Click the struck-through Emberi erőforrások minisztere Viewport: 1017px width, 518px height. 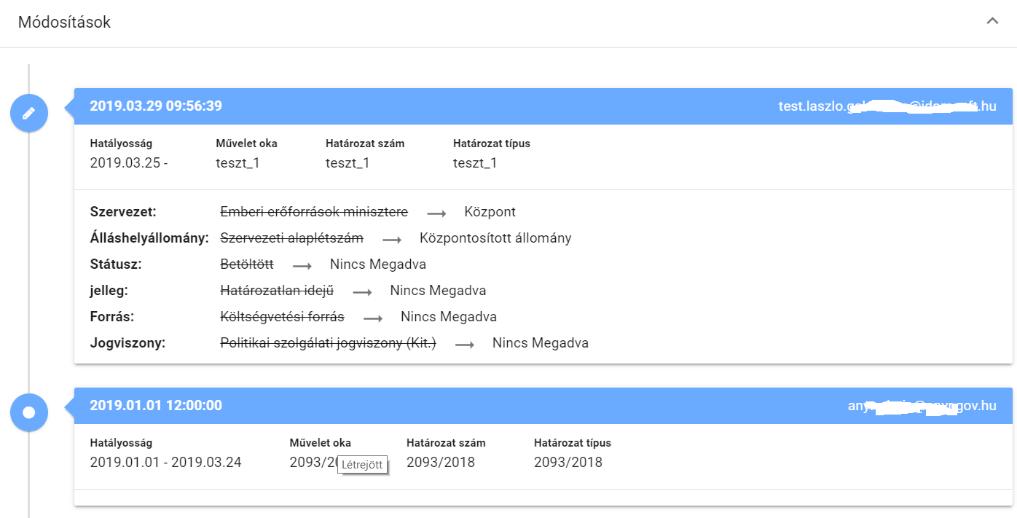314,212
